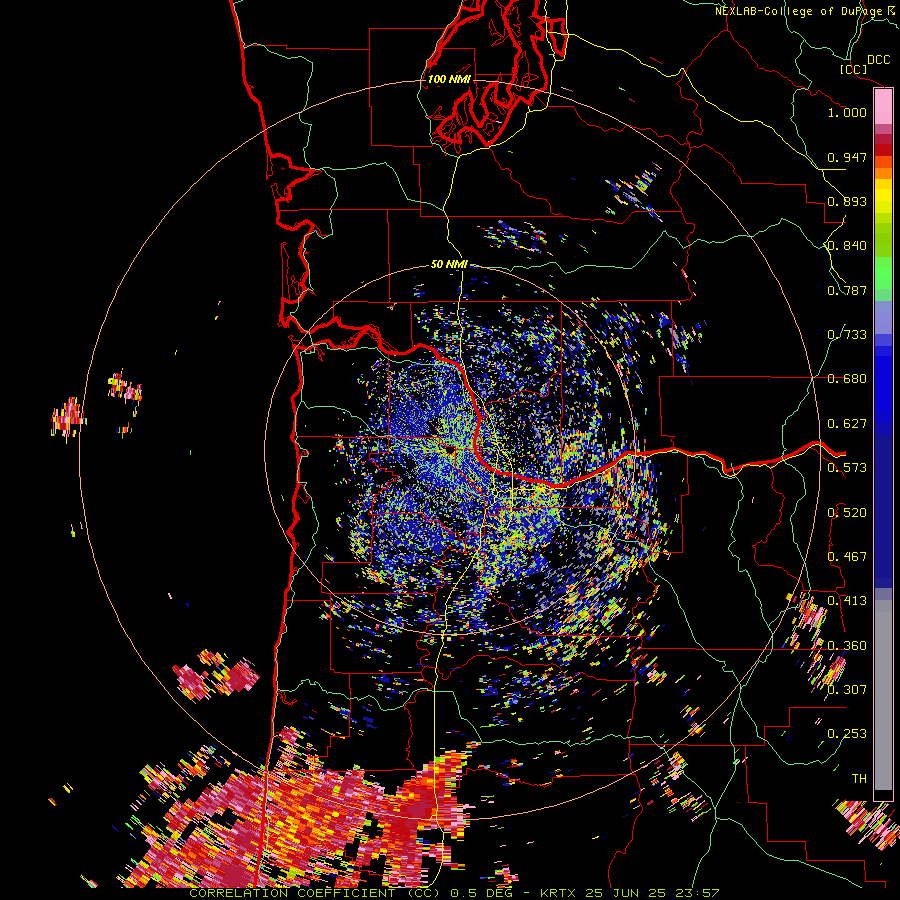Select the 0.840 legend value
Viewport: 900px width, 900px height.
[x=847, y=246]
